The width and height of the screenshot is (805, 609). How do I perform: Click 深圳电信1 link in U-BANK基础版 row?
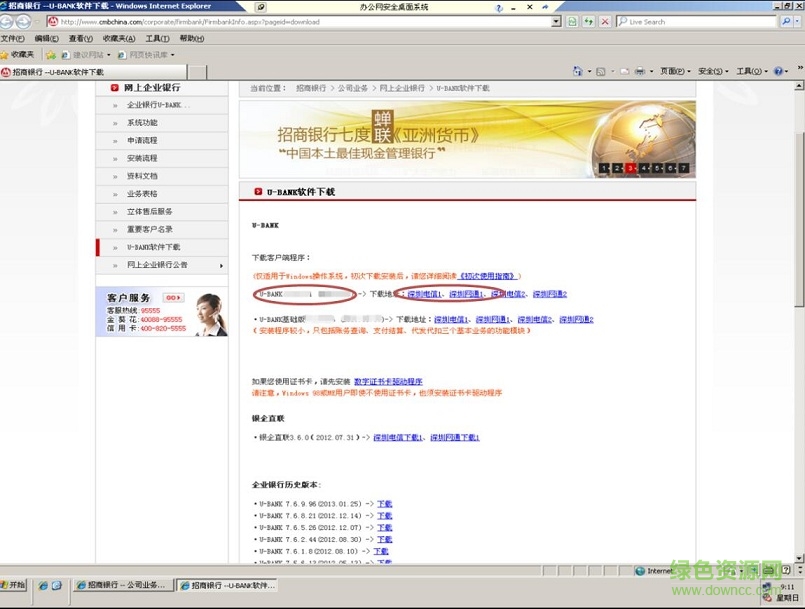[451, 319]
